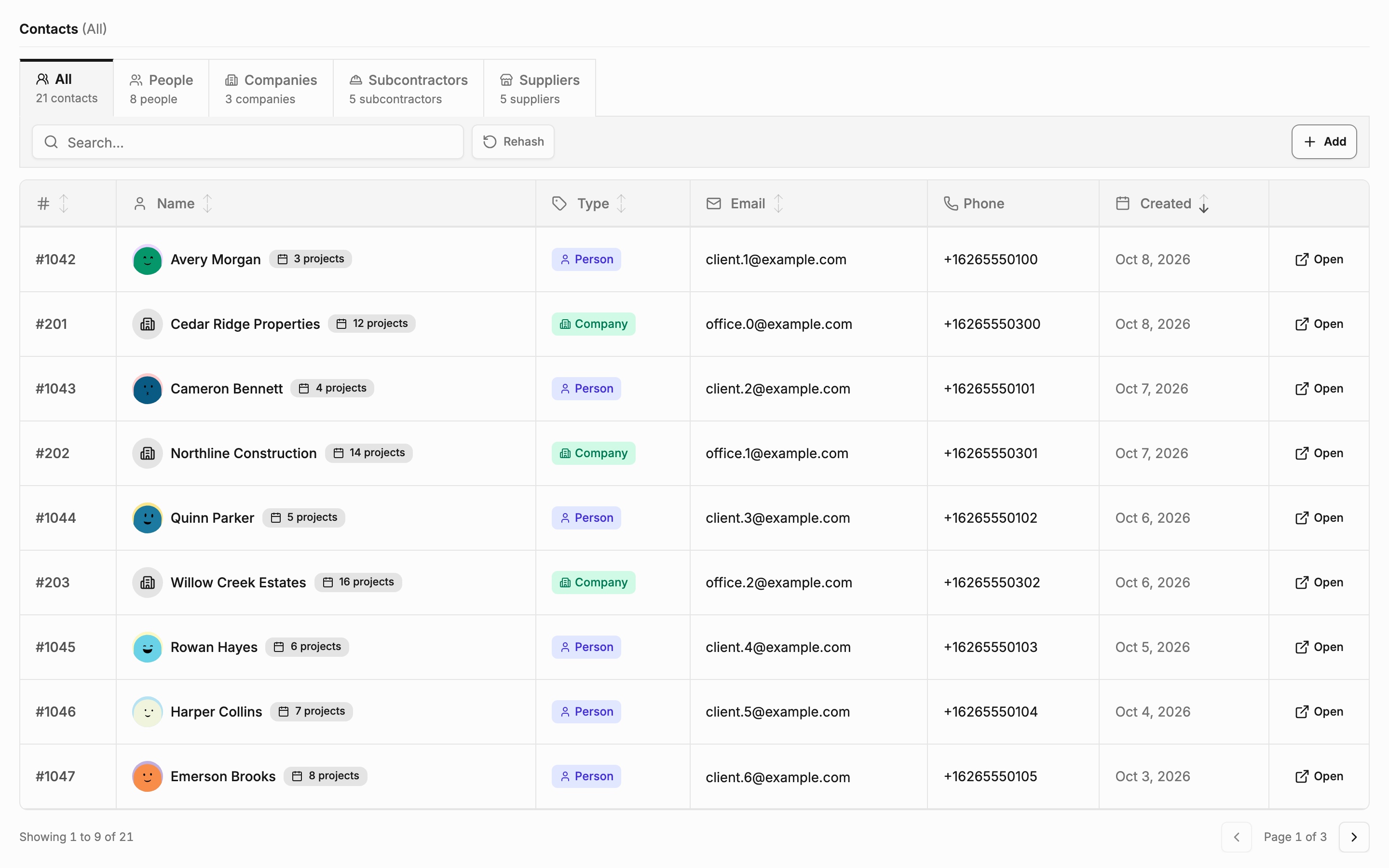1389x868 pixels.
Task: Click Emerson Brooks's orange avatar
Action: [x=148, y=777]
